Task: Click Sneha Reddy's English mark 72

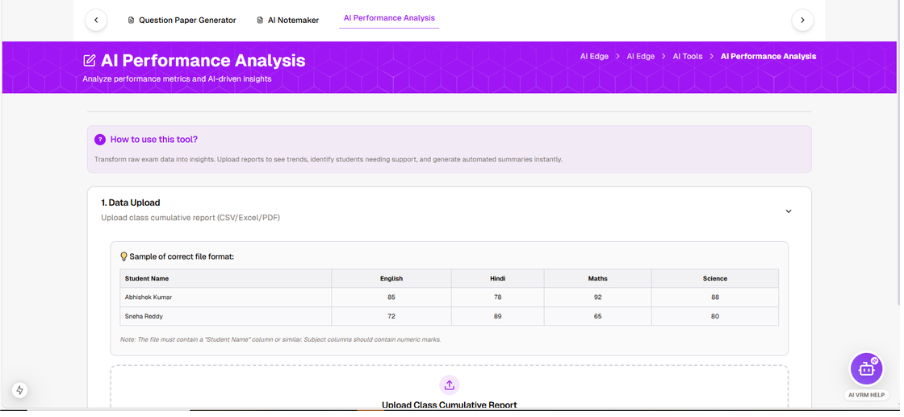Action: pyautogui.click(x=391, y=317)
